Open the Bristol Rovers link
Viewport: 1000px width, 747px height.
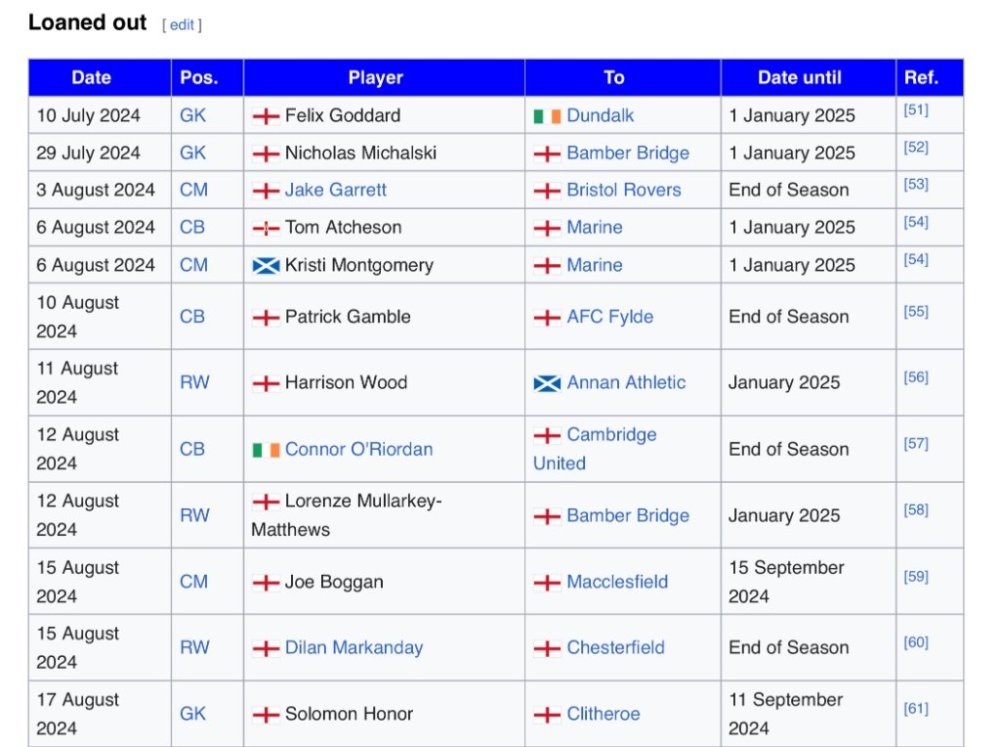click(623, 190)
